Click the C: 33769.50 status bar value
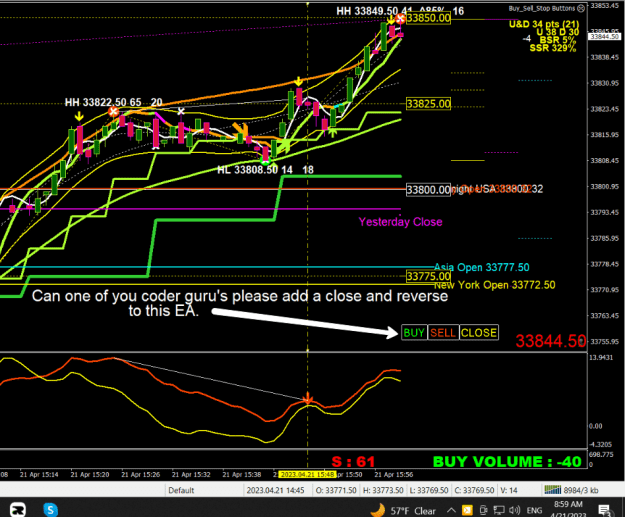The height and width of the screenshot is (517, 625). coord(475,490)
